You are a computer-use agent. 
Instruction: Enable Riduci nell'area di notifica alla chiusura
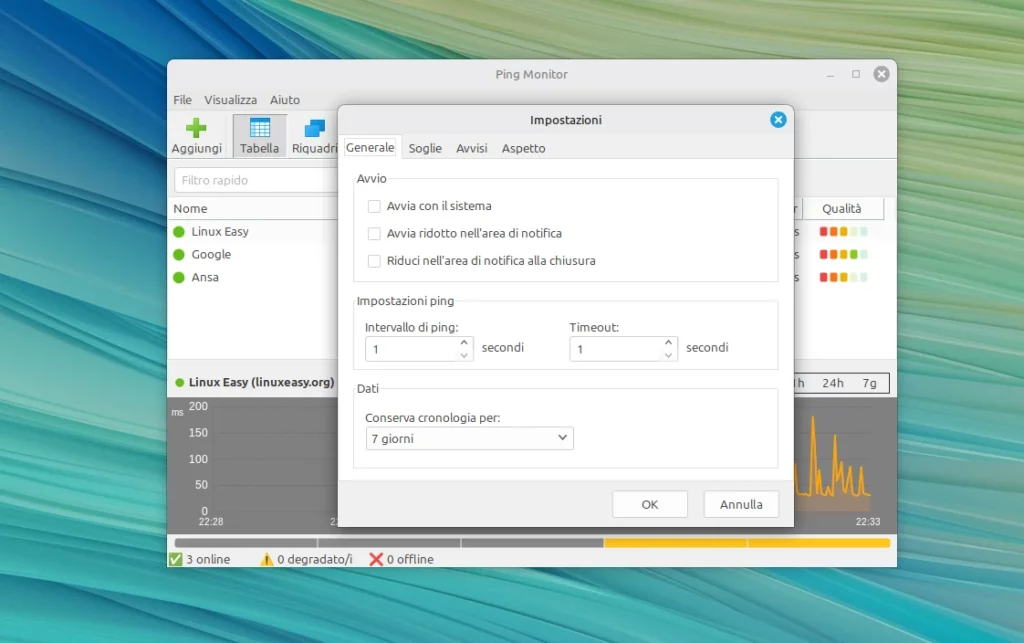click(x=375, y=260)
